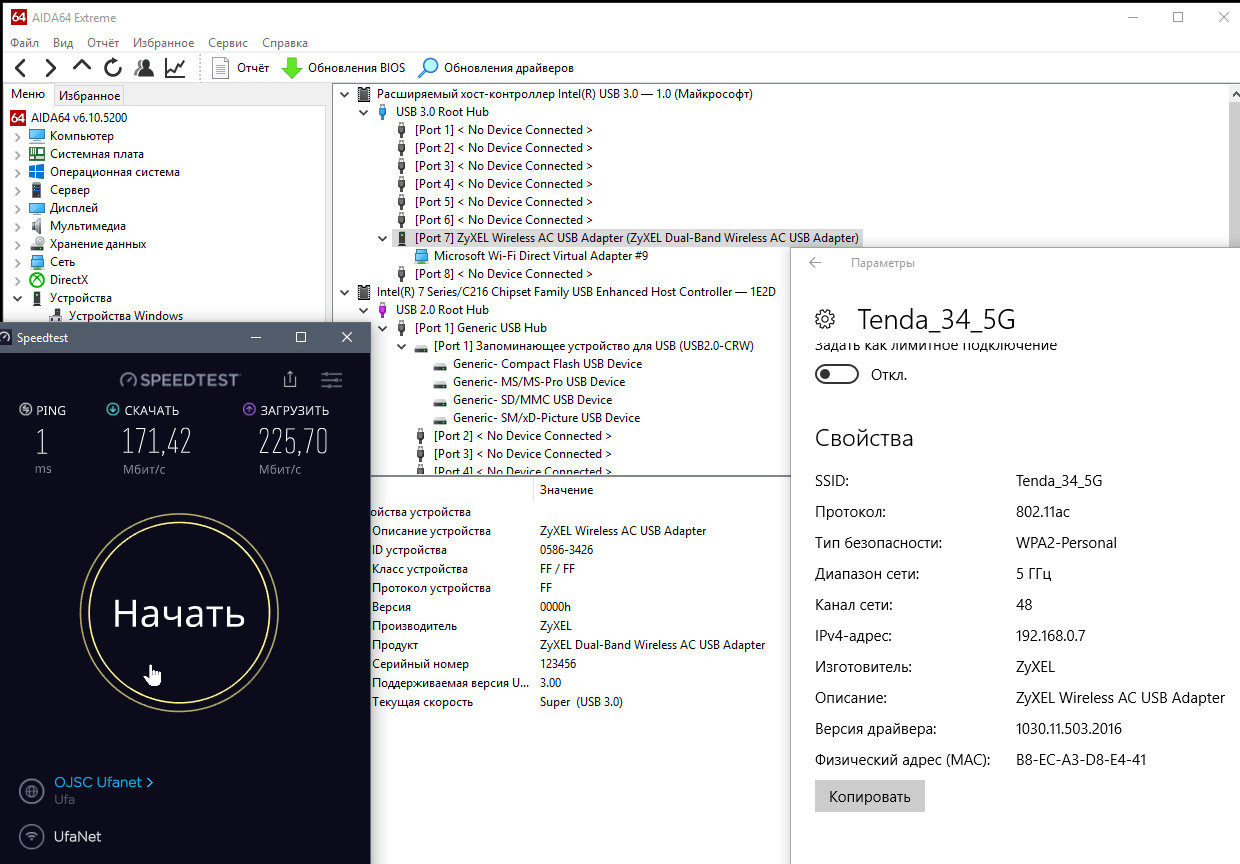Expand the Компьютер tree node
Image resolution: width=1240 pixels, height=864 pixels.
[x=17, y=136]
